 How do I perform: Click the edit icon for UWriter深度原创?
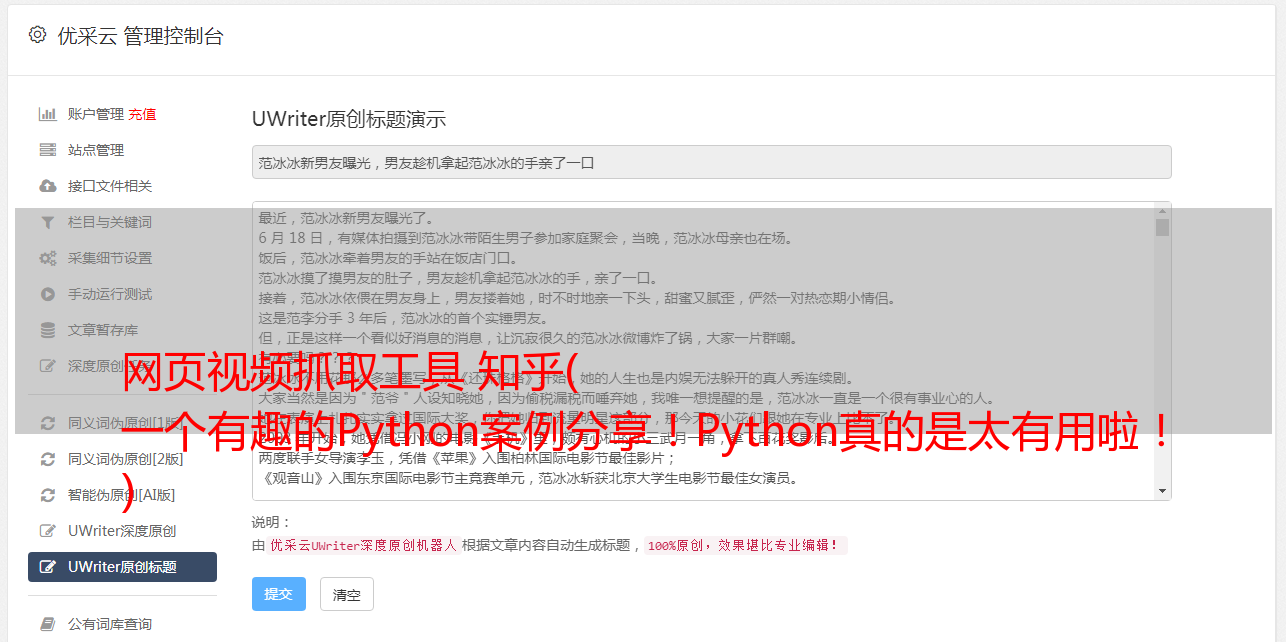pyautogui.click(x=47, y=531)
